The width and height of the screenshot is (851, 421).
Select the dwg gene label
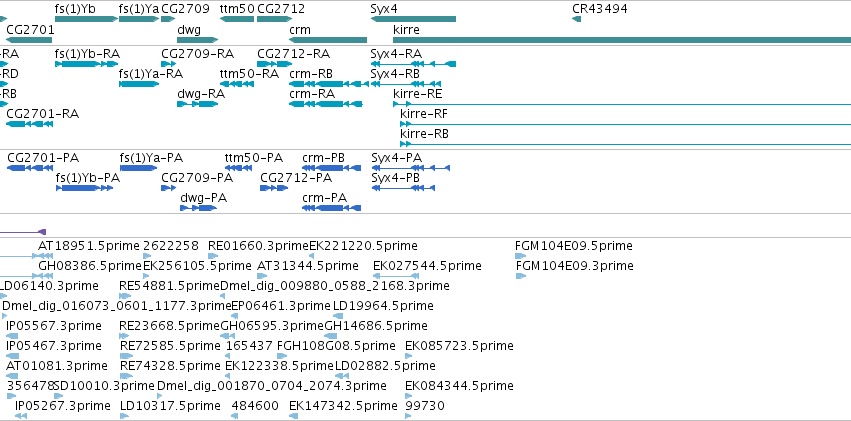pyautogui.click(x=189, y=29)
